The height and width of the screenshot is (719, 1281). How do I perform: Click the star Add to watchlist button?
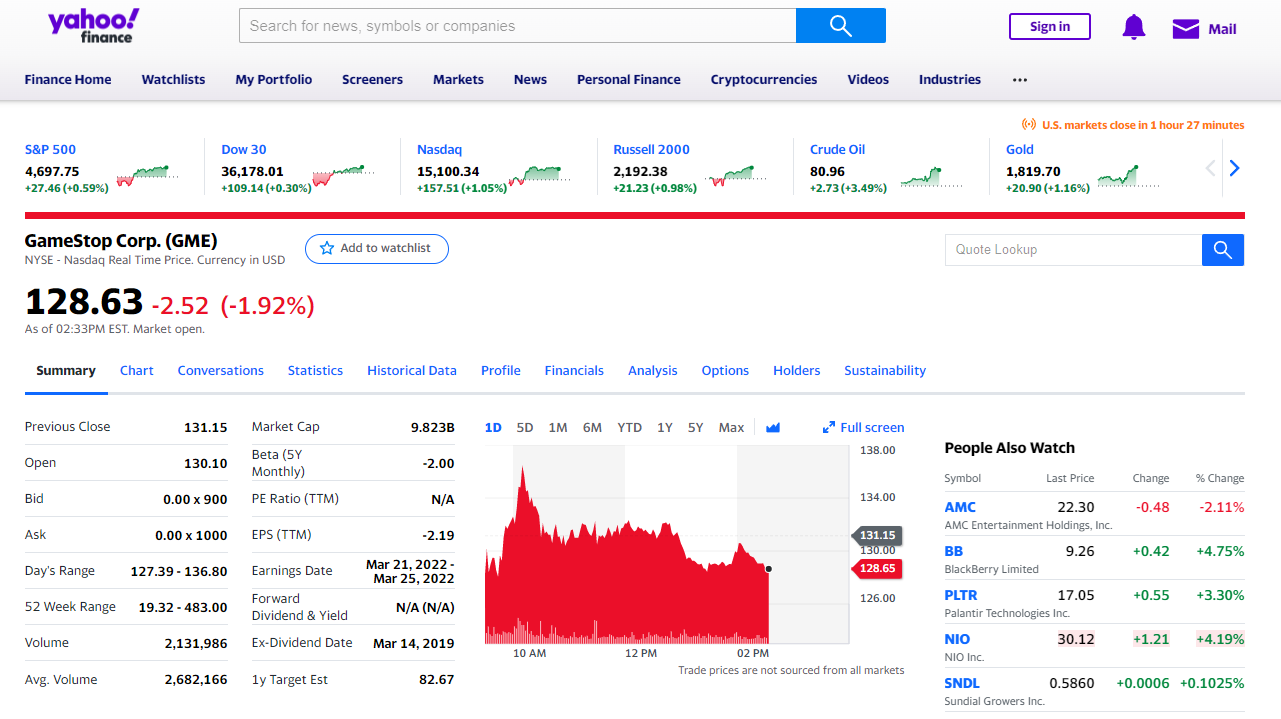(x=377, y=249)
